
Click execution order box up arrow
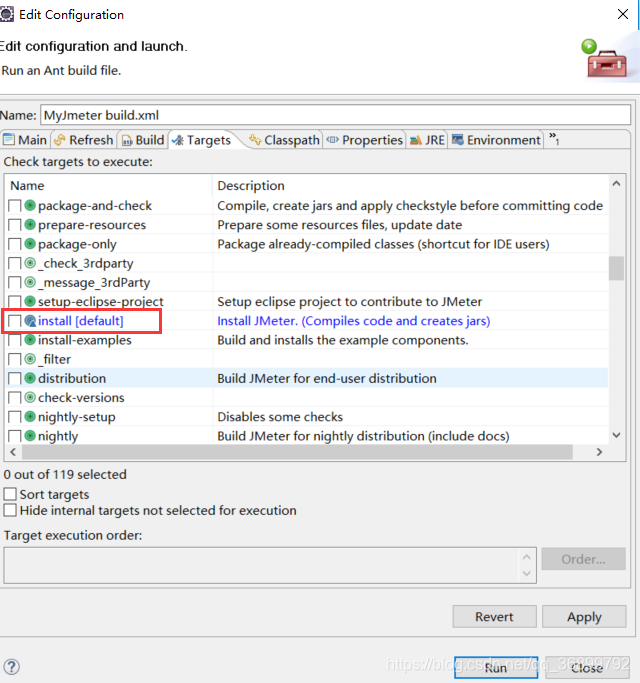527,557
